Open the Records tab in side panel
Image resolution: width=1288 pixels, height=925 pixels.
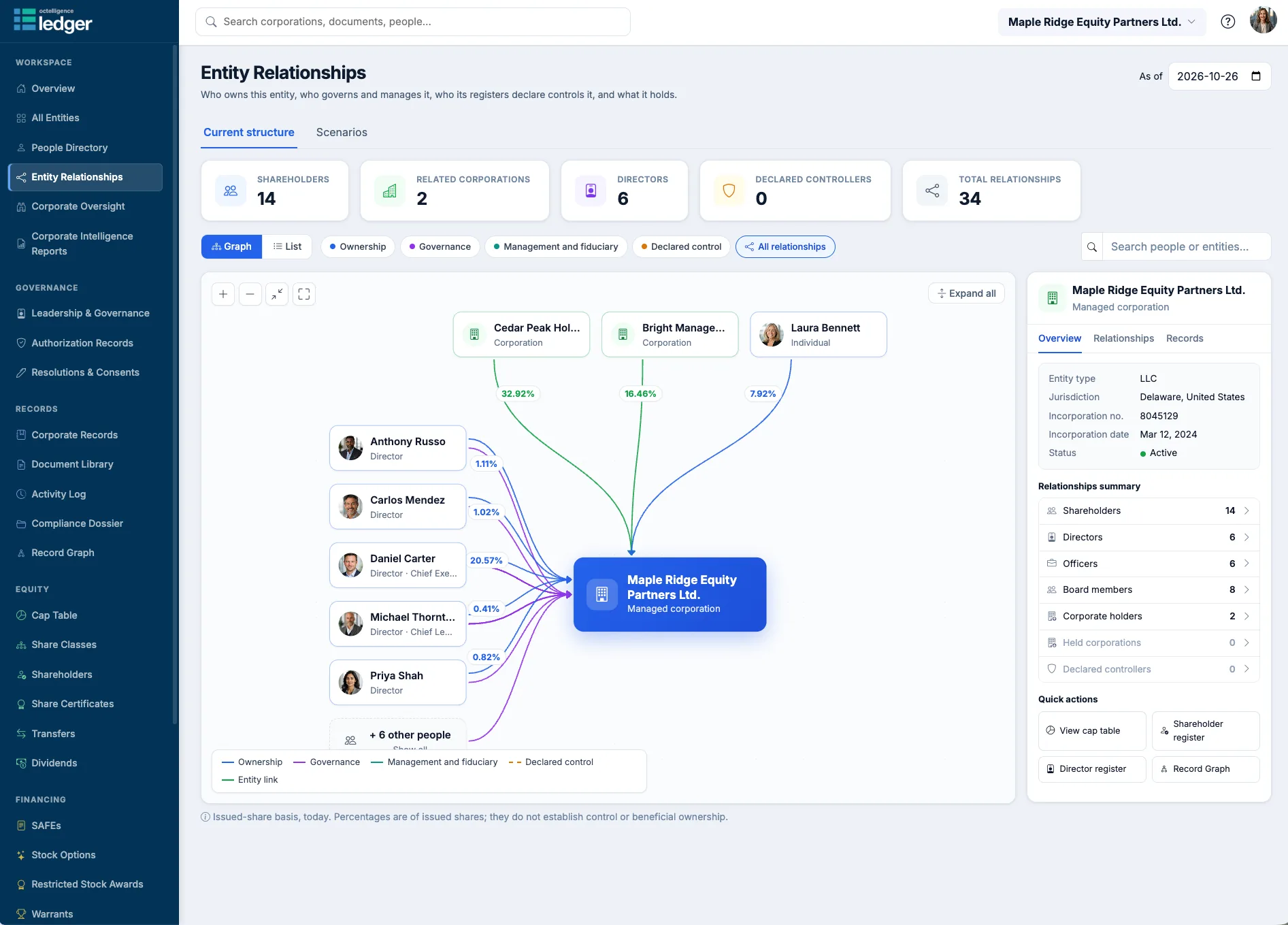point(1185,338)
